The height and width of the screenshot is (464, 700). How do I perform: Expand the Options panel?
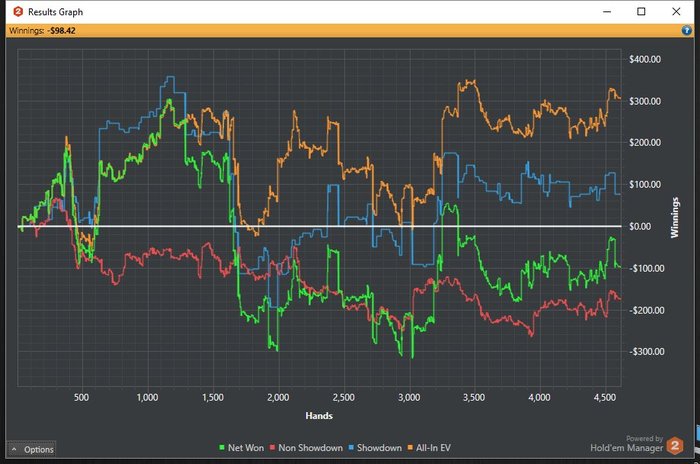[31, 449]
